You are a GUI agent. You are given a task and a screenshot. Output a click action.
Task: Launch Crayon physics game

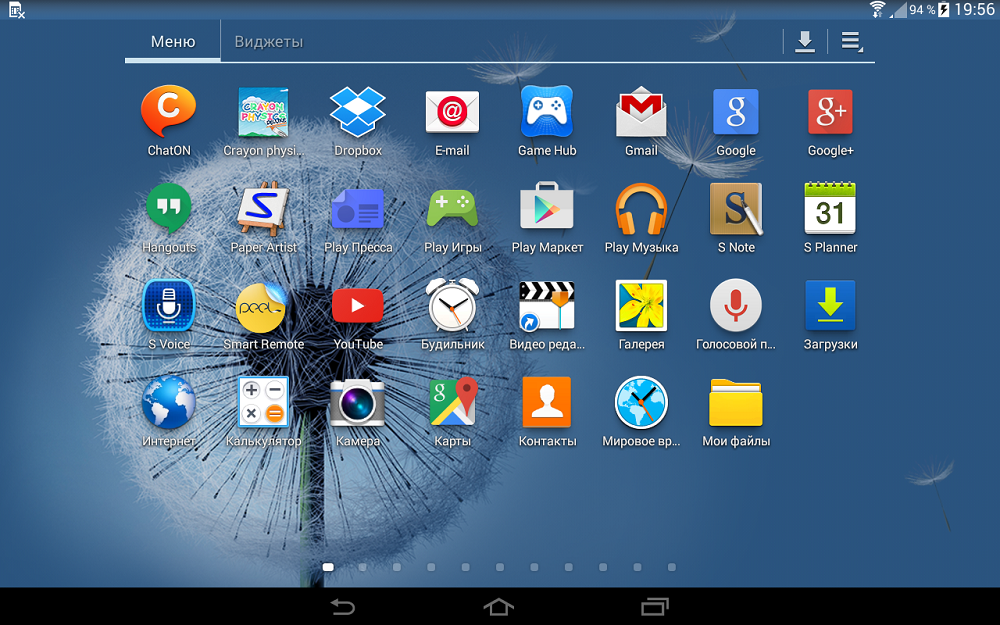263,113
